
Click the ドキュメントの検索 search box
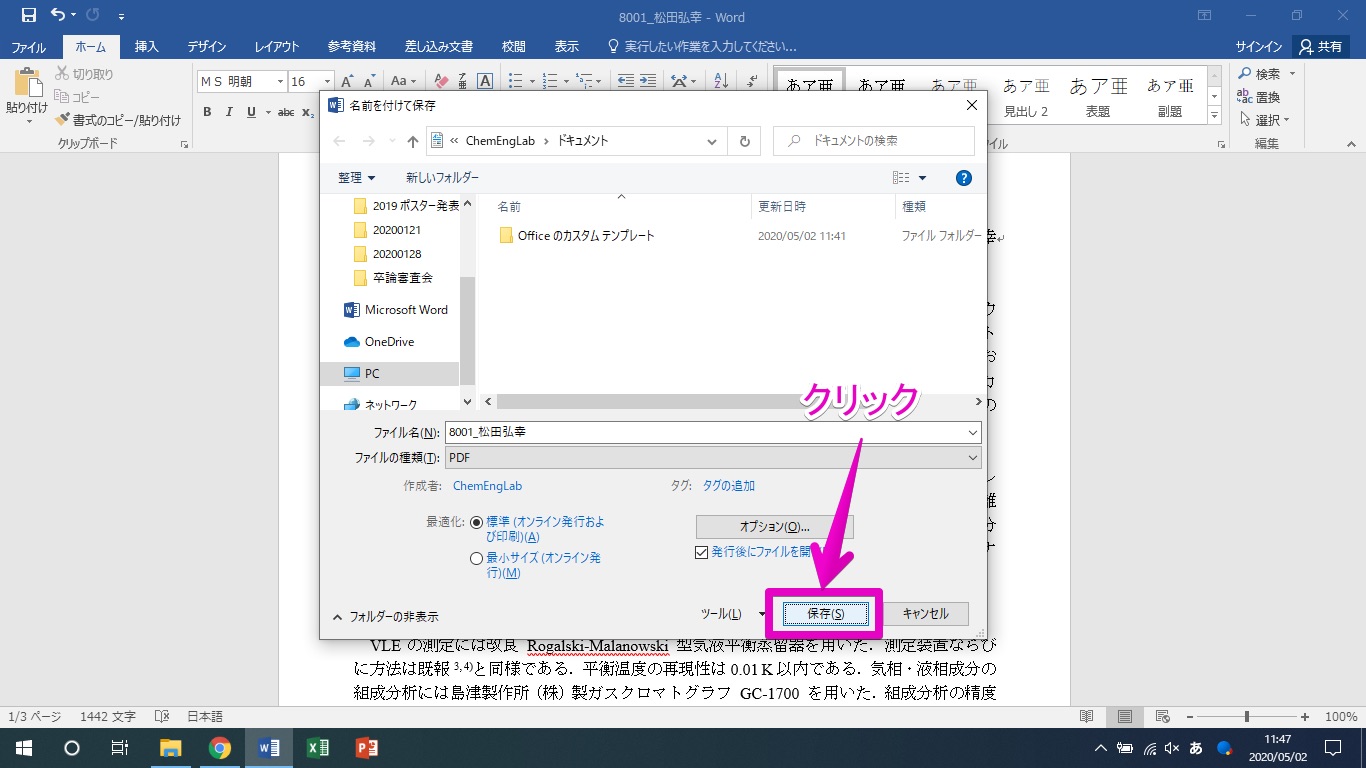[x=874, y=141]
